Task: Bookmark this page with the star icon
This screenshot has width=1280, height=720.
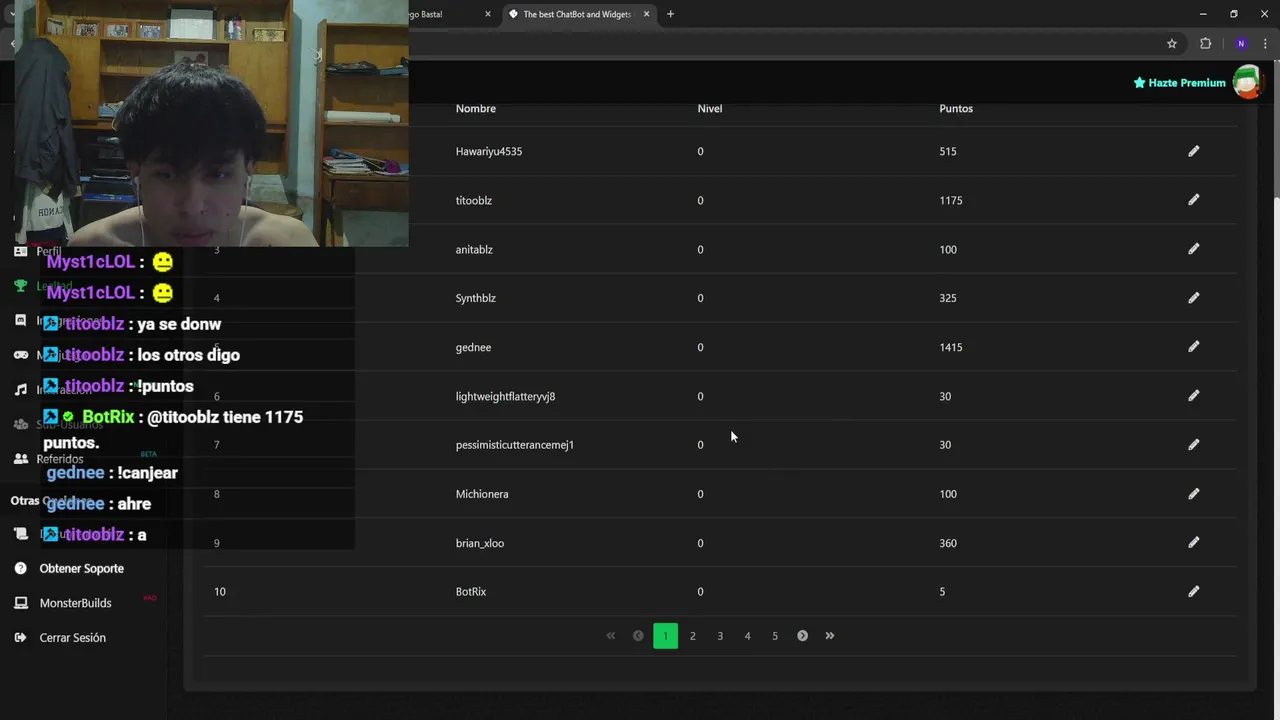Action: pyautogui.click(x=1172, y=44)
